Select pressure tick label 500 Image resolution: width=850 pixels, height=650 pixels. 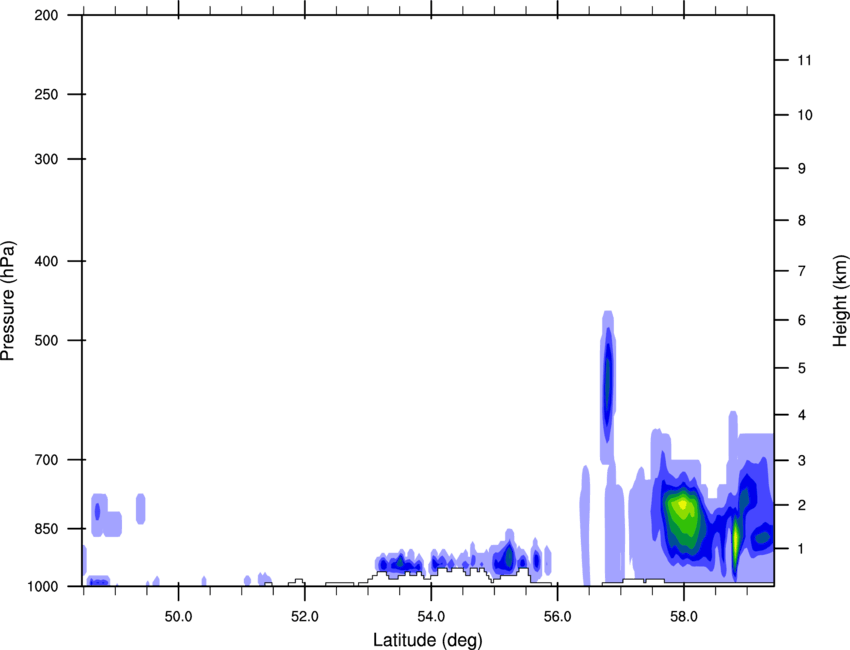pos(46,340)
